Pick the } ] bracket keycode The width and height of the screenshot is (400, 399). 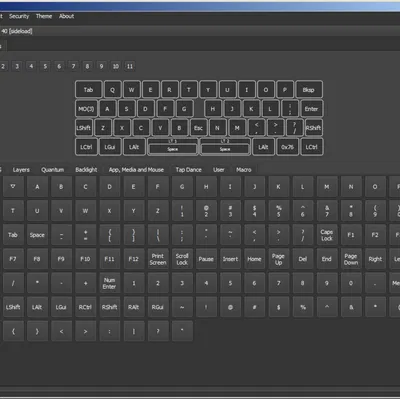[133, 235]
